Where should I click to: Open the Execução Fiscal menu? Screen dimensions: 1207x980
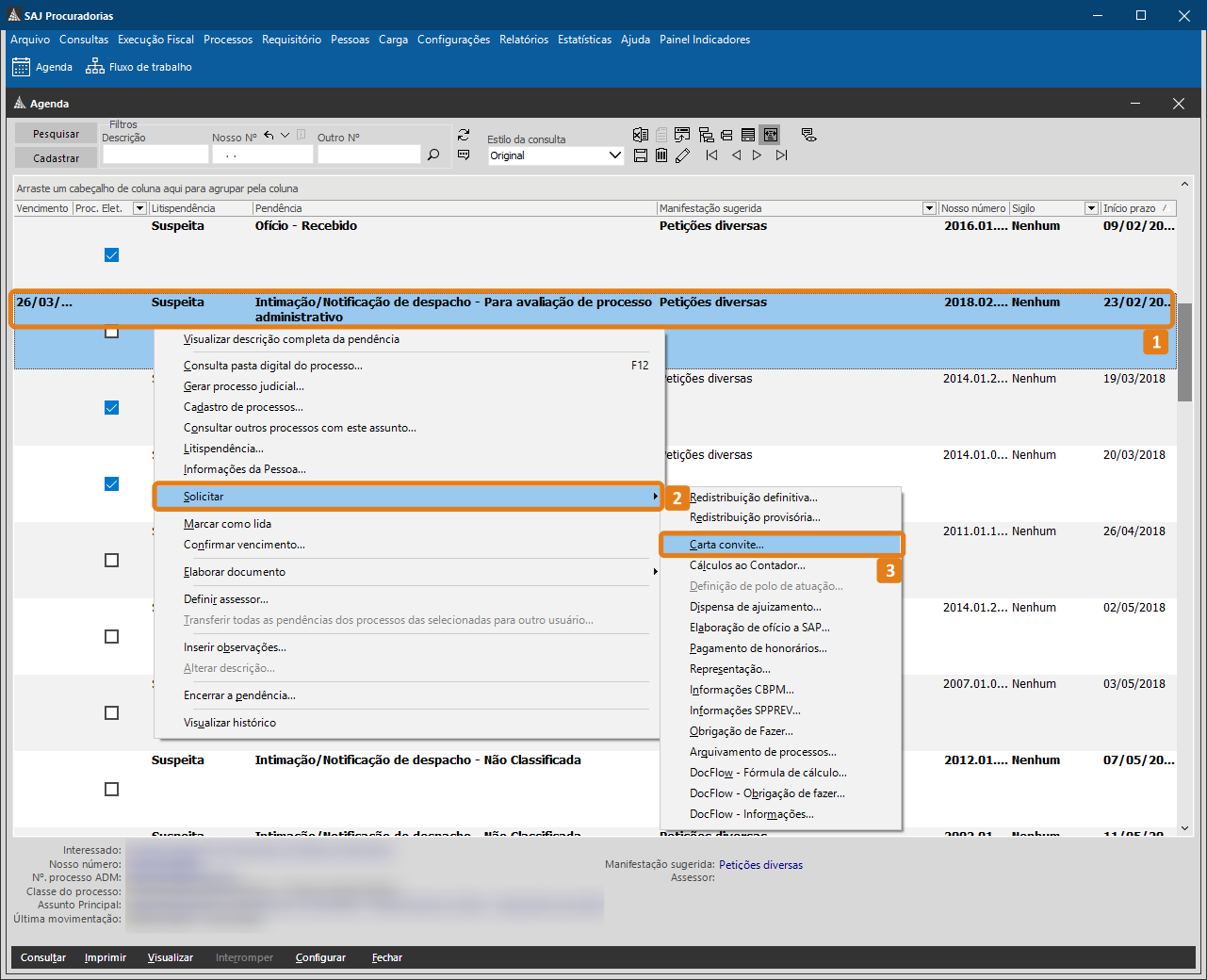tap(155, 40)
